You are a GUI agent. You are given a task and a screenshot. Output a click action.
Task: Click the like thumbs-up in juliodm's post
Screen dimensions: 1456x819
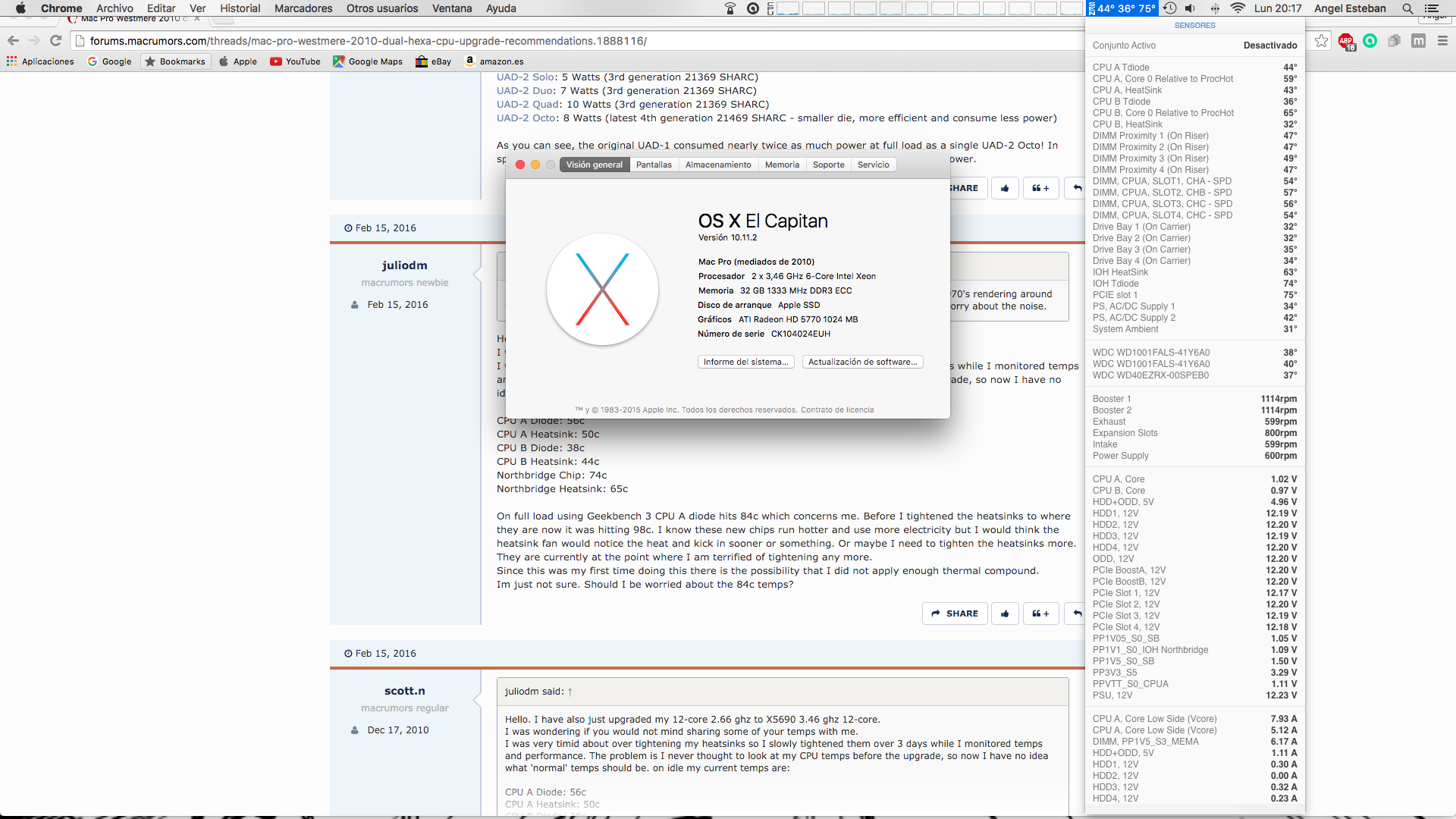pyautogui.click(x=1005, y=613)
